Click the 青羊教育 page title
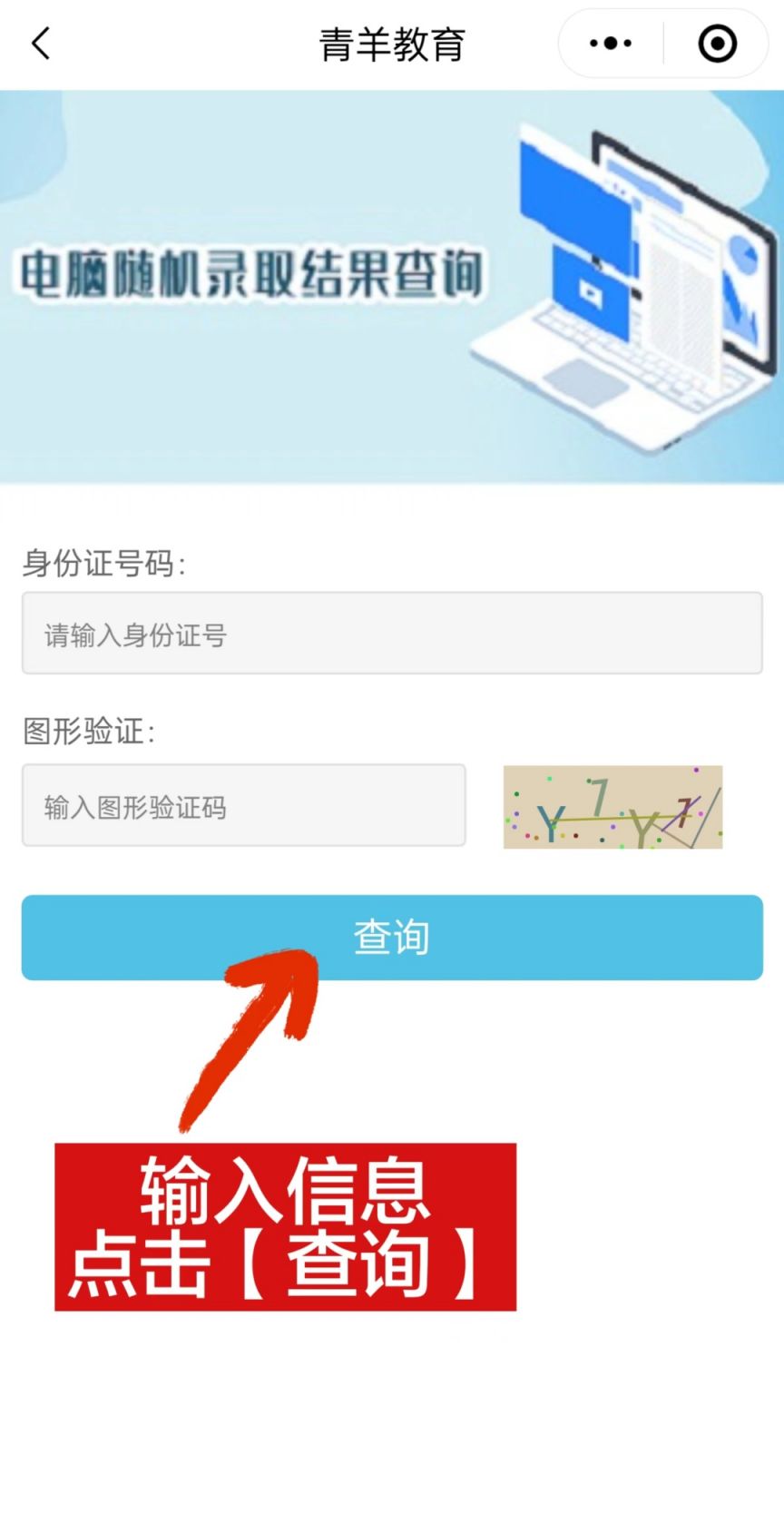 pos(392,44)
